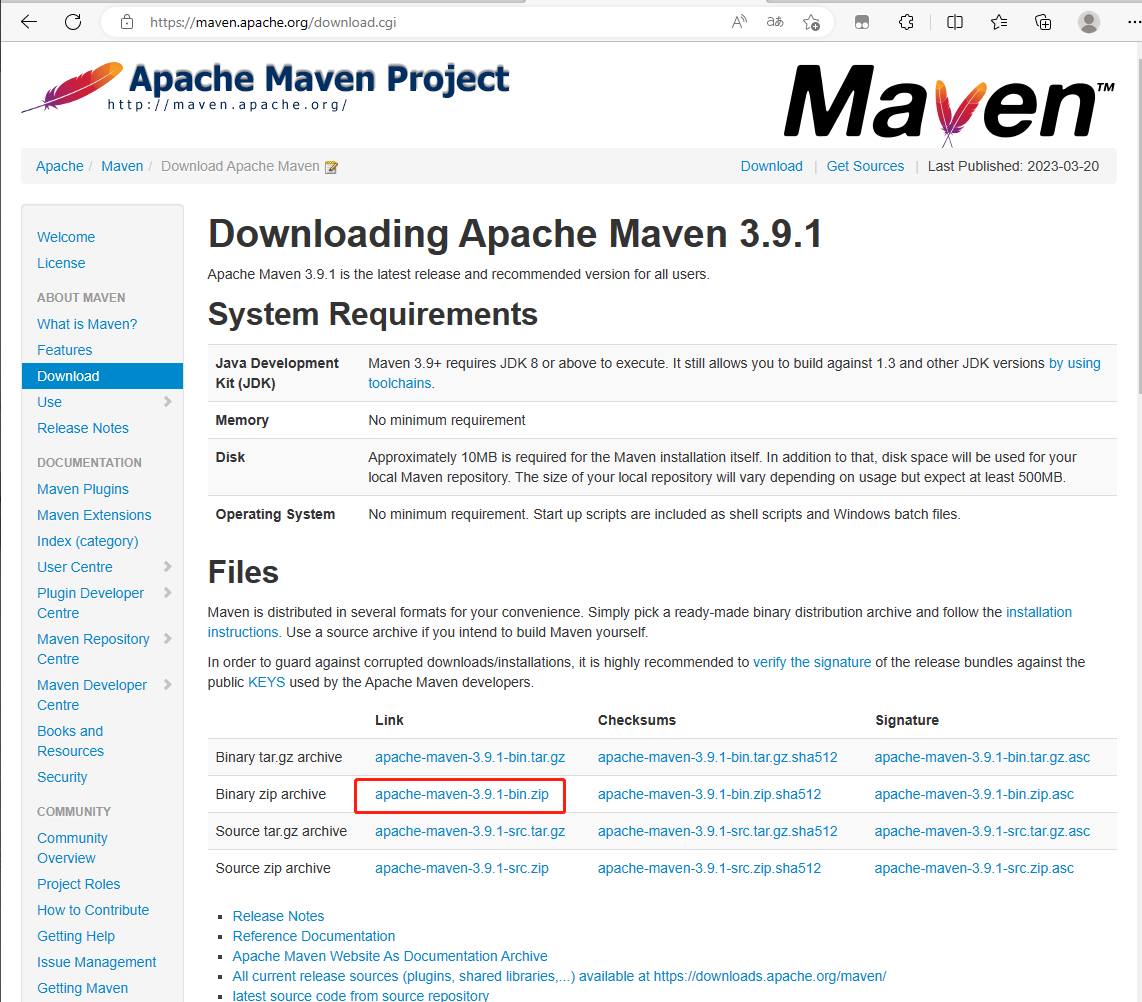
Task: Open the KEYS link
Action: pyautogui.click(x=267, y=682)
